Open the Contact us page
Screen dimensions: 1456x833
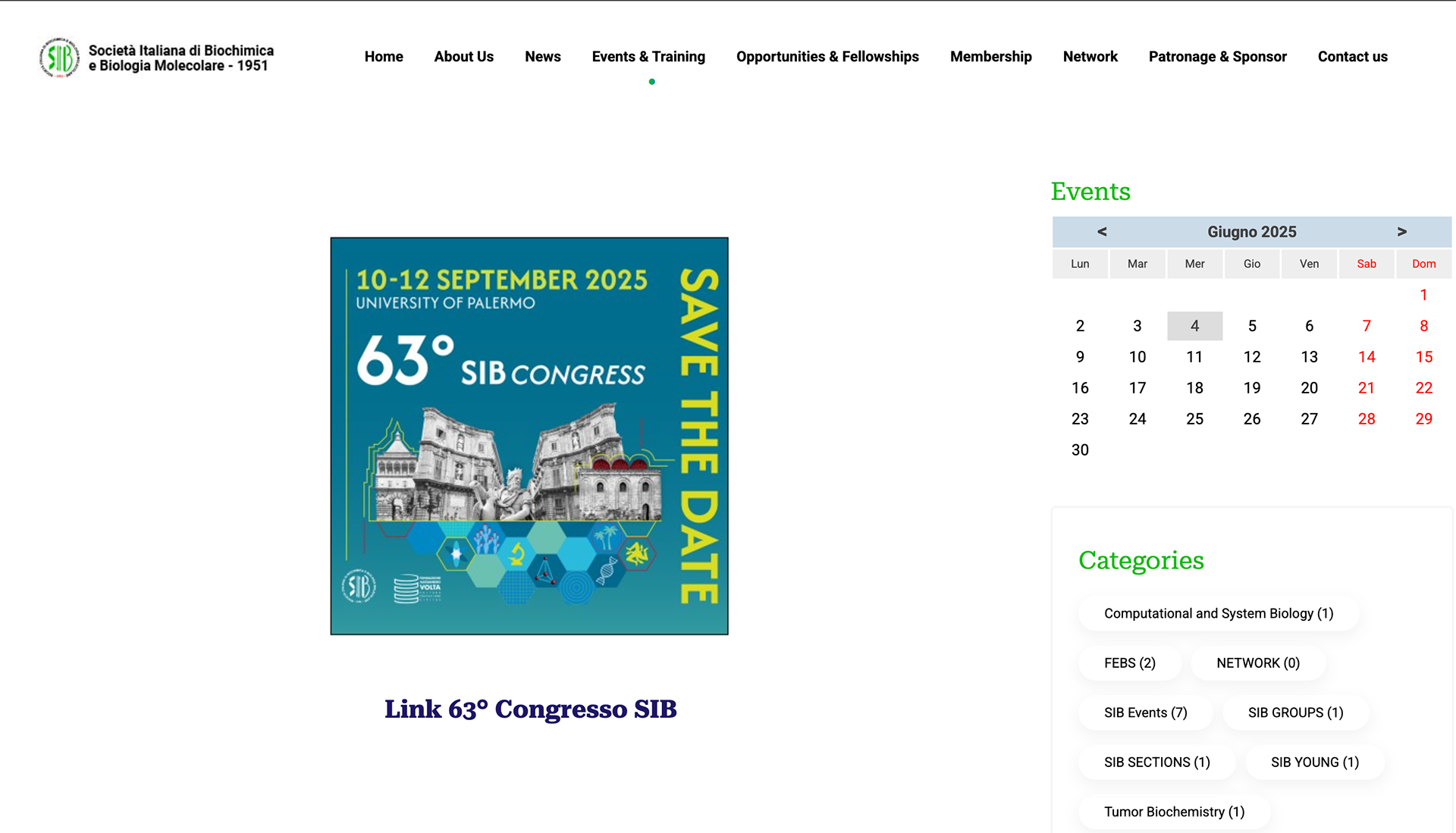point(1353,57)
